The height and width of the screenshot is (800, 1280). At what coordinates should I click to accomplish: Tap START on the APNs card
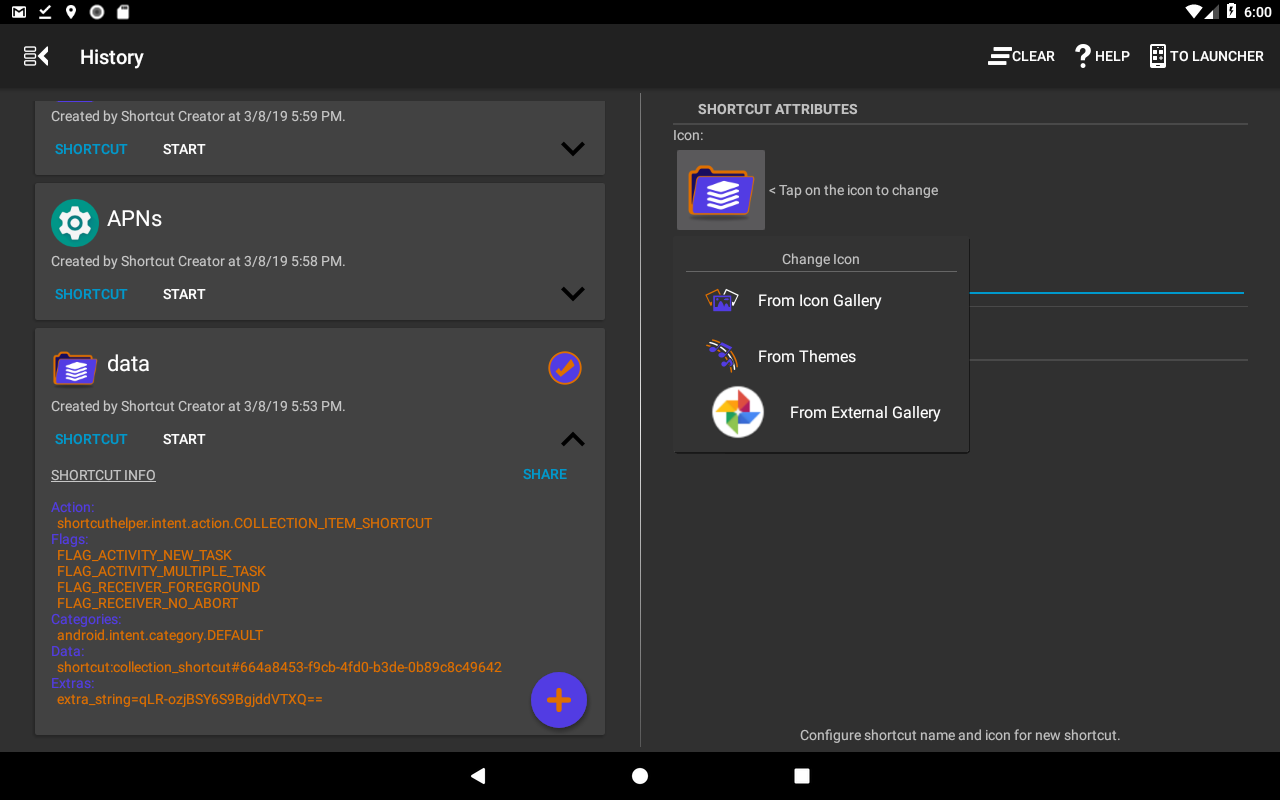click(x=184, y=294)
